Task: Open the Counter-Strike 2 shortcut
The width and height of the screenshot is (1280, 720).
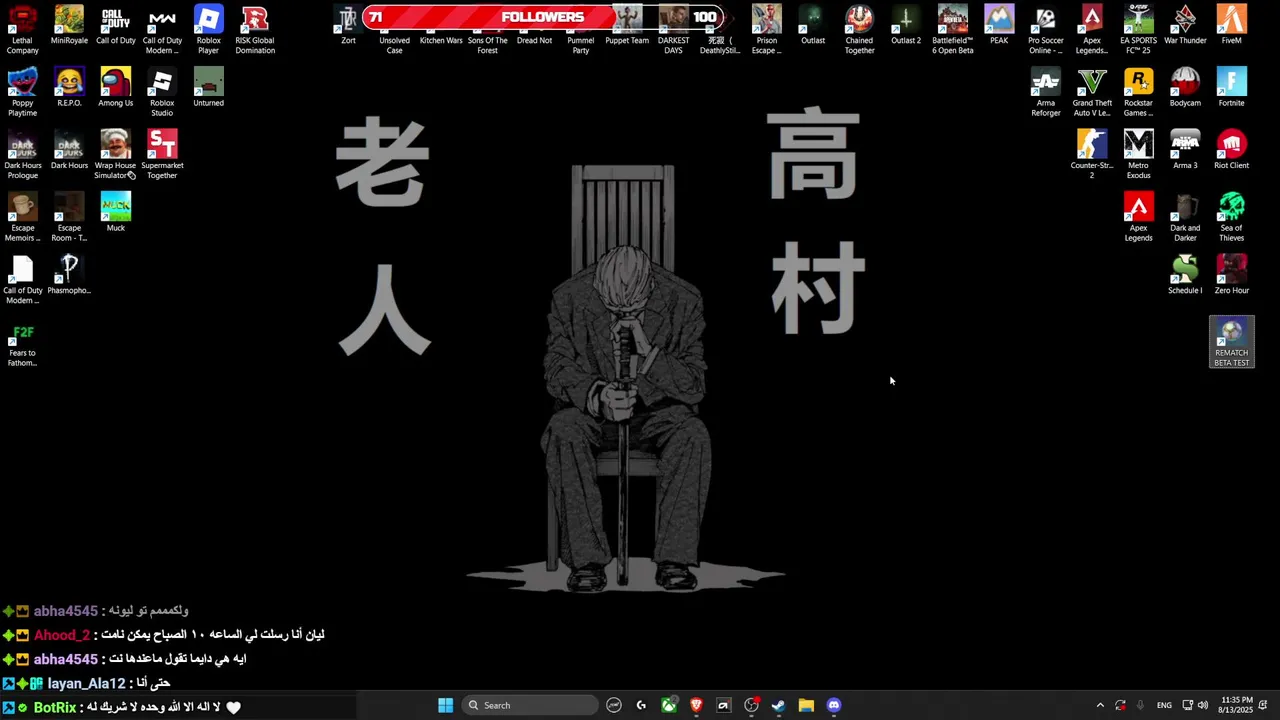Action: pos(1092,154)
